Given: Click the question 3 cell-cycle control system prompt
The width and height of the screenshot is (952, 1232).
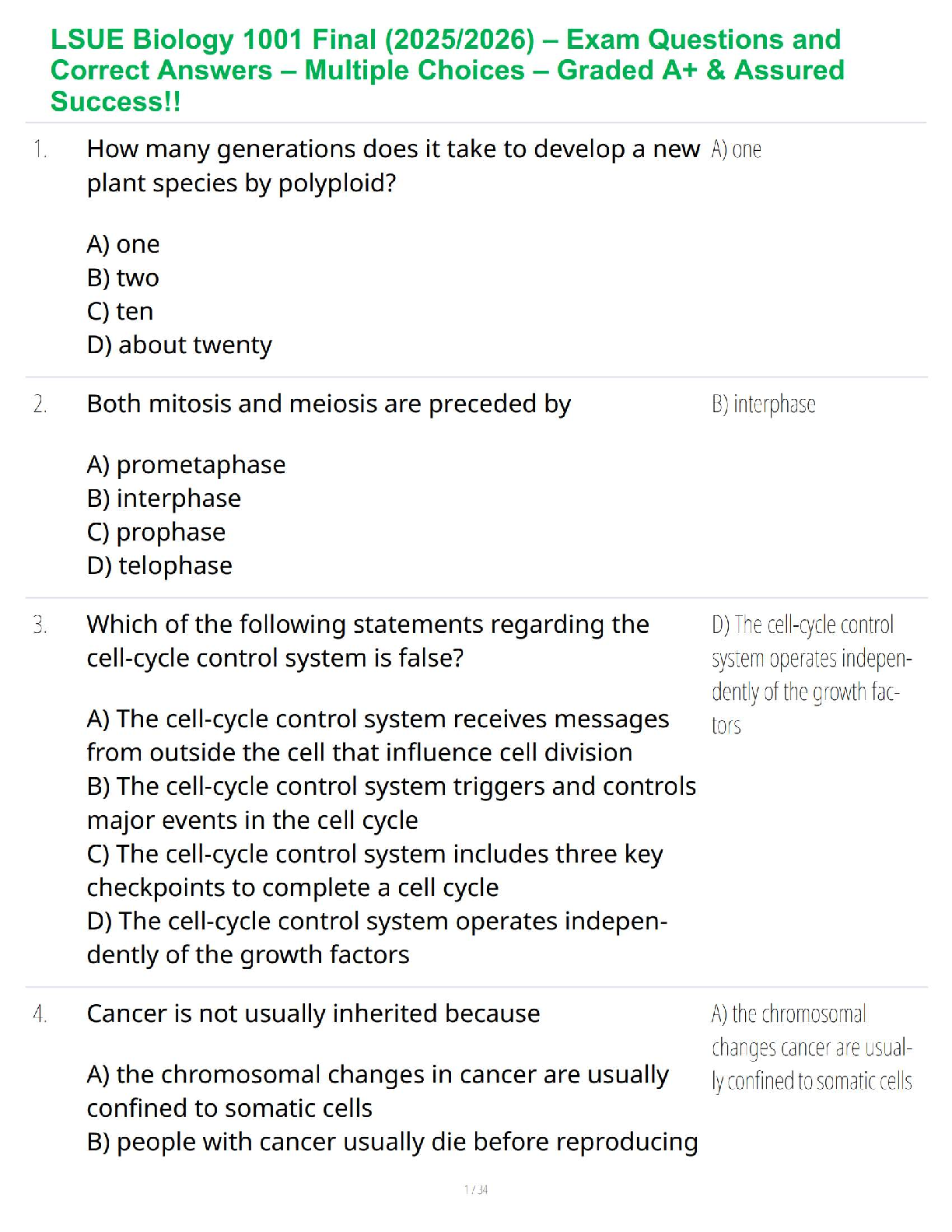Looking at the screenshot, I should tap(367, 641).
